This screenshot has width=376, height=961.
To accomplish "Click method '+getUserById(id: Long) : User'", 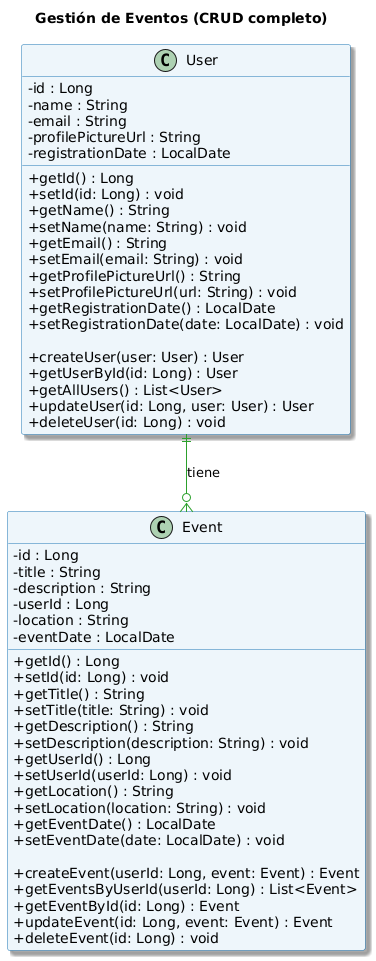I will click(x=133, y=373).
